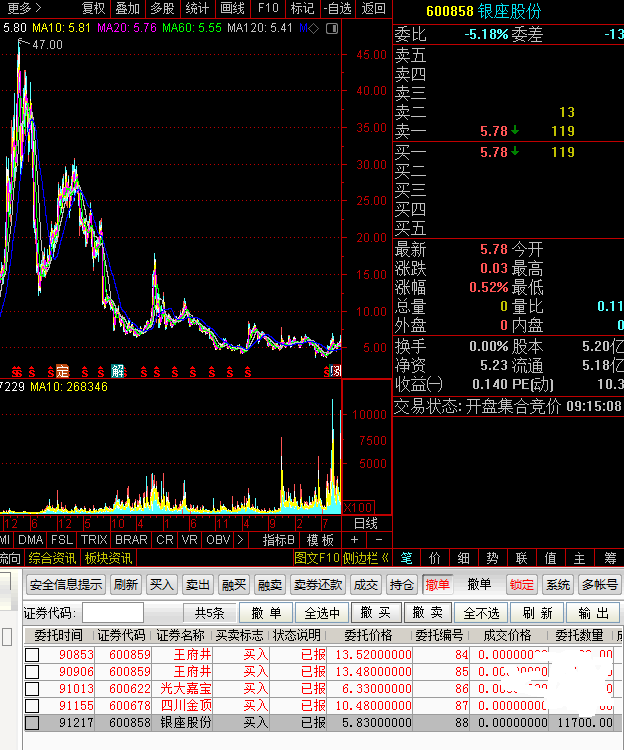Switch to the 主 side tab

coord(580,558)
